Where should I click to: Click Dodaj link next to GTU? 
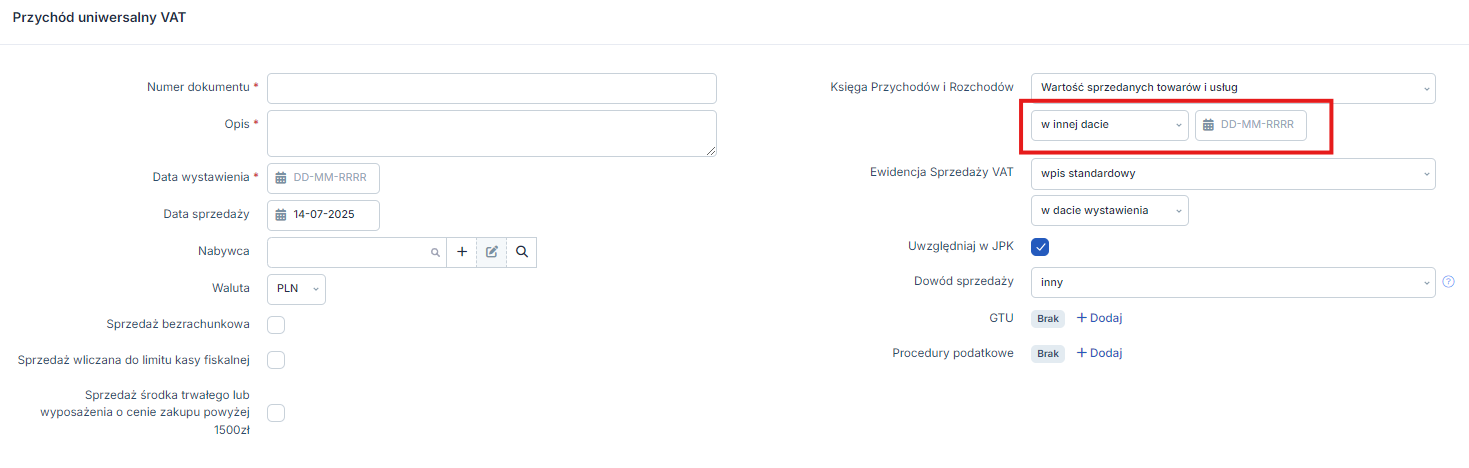(x=1099, y=318)
